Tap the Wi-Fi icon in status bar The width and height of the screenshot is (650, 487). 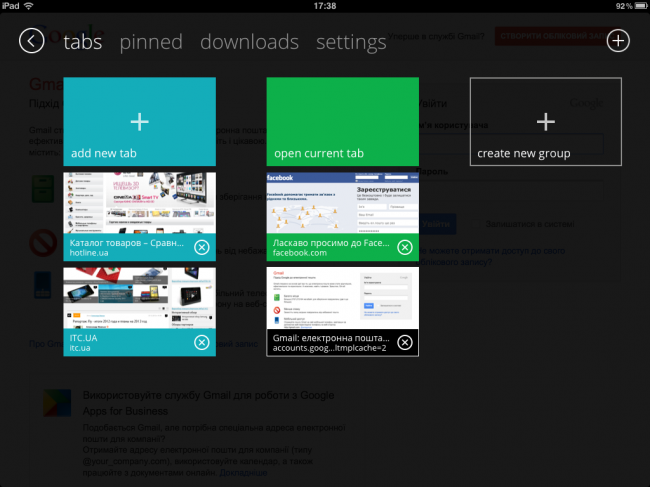click(x=28, y=6)
